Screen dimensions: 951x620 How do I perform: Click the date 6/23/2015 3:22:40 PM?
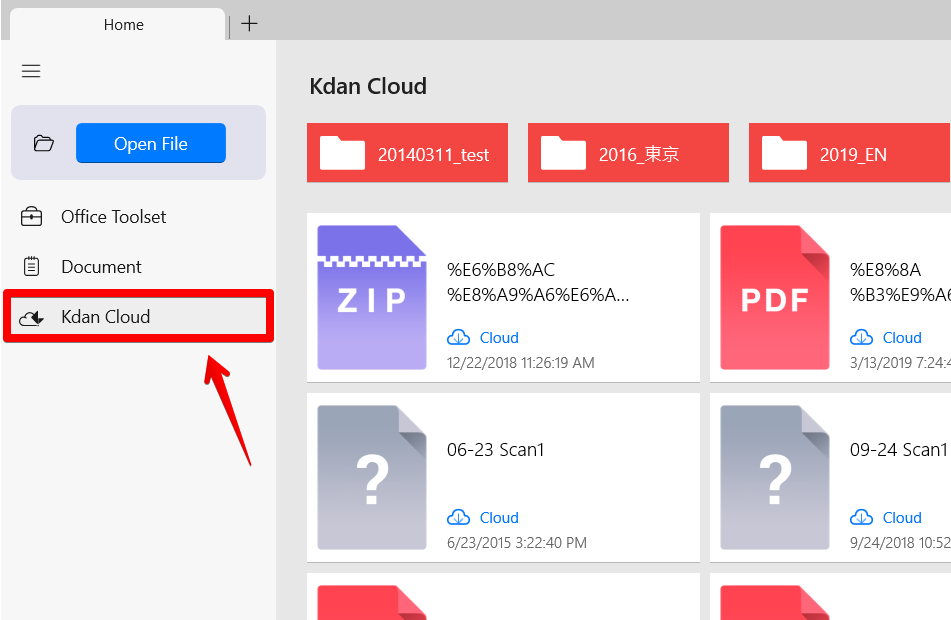tap(517, 542)
